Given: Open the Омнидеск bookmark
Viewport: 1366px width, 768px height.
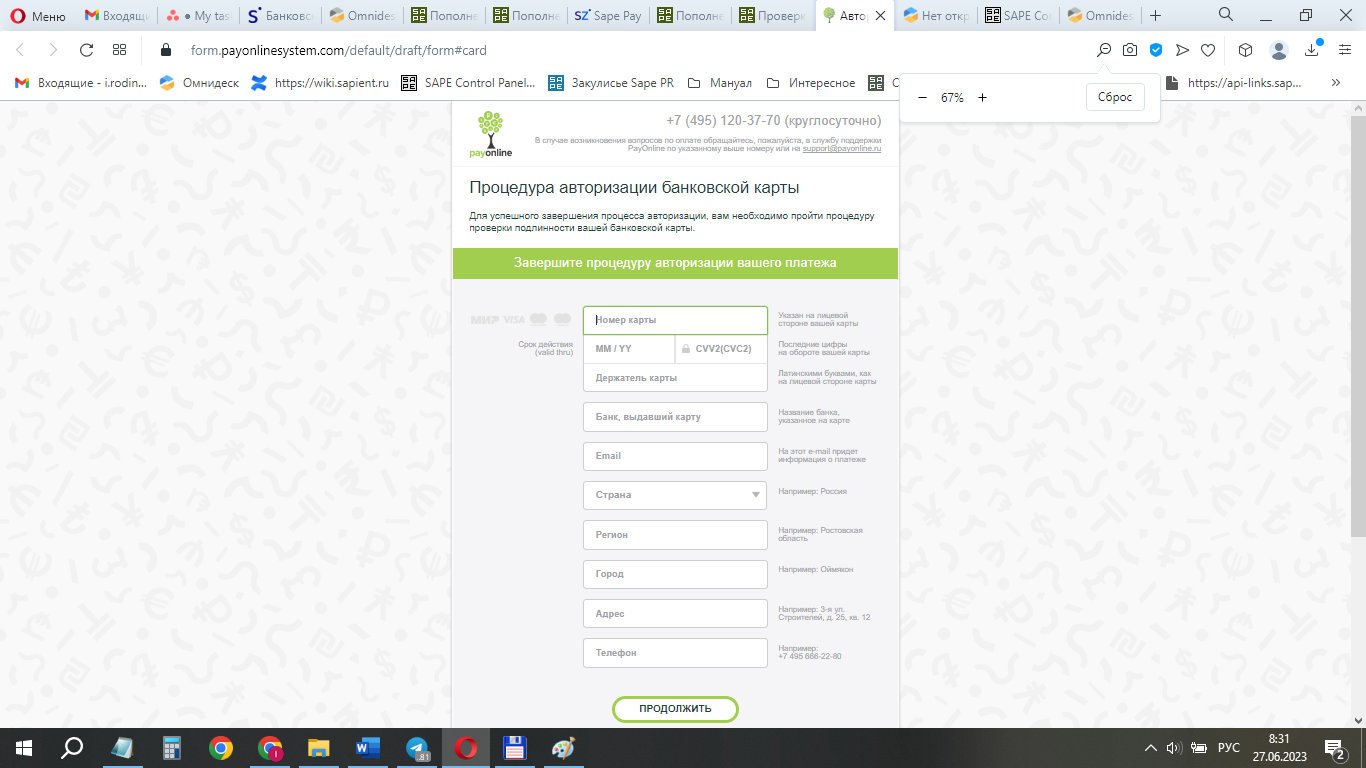Looking at the screenshot, I should pos(200,83).
